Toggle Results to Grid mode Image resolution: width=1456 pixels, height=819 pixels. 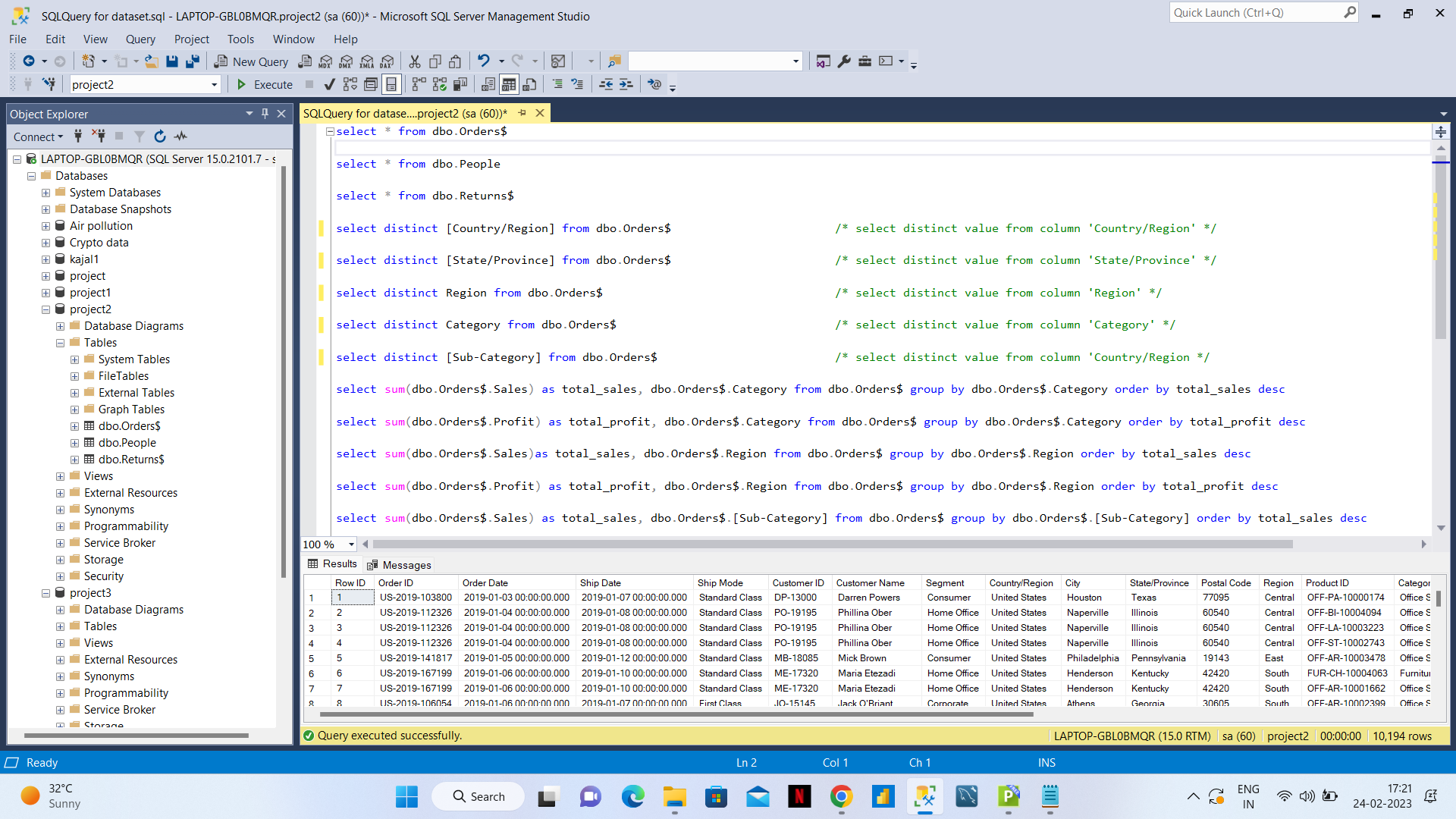click(509, 84)
